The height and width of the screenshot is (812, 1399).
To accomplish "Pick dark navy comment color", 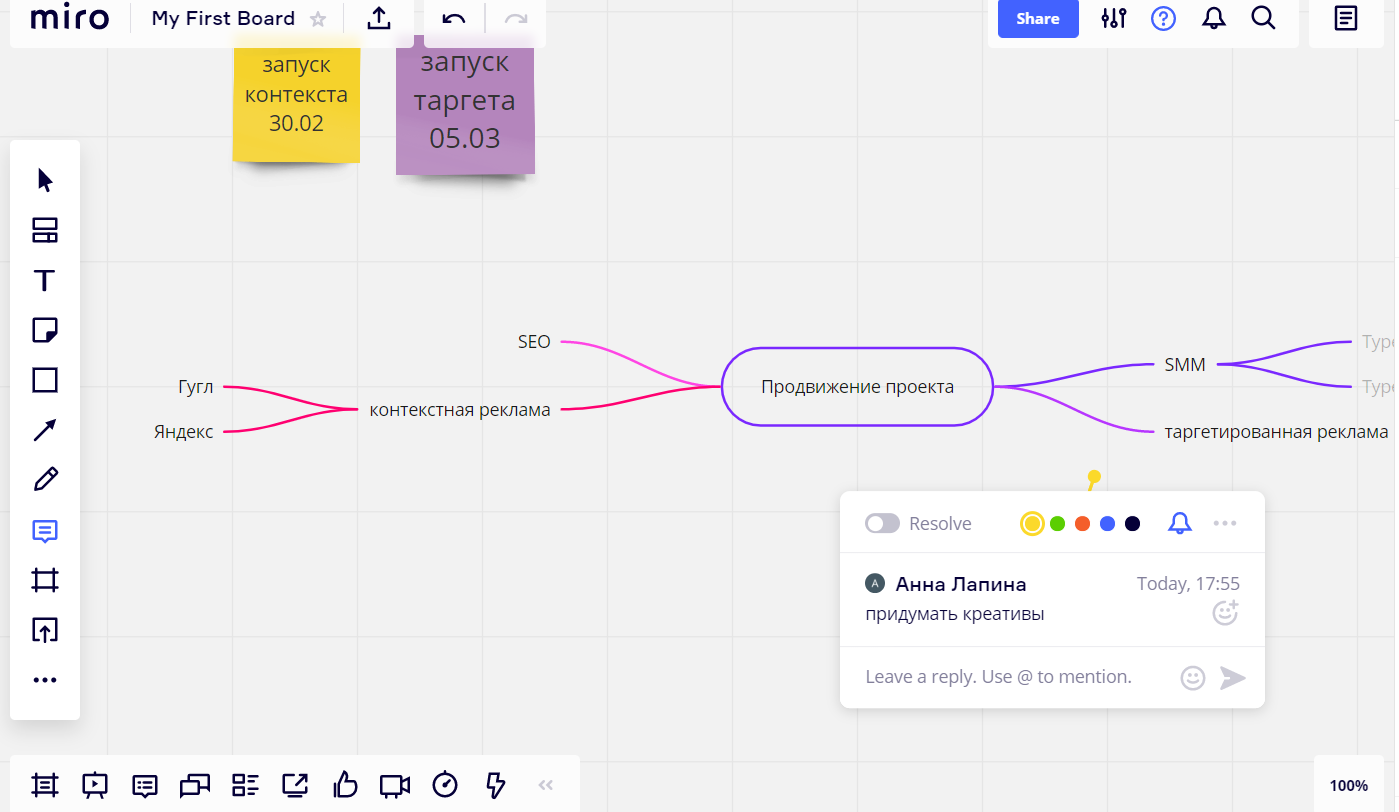I will coord(1132,524).
